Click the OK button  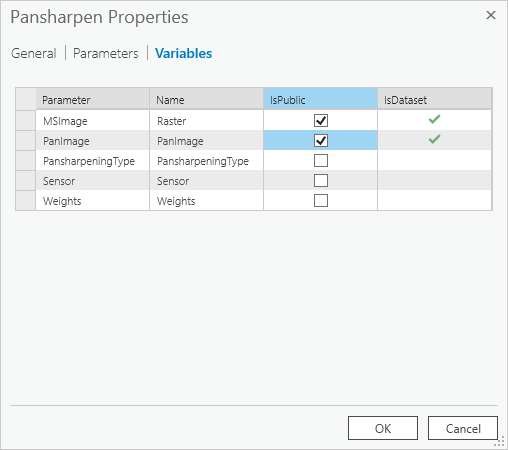click(383, 428)
